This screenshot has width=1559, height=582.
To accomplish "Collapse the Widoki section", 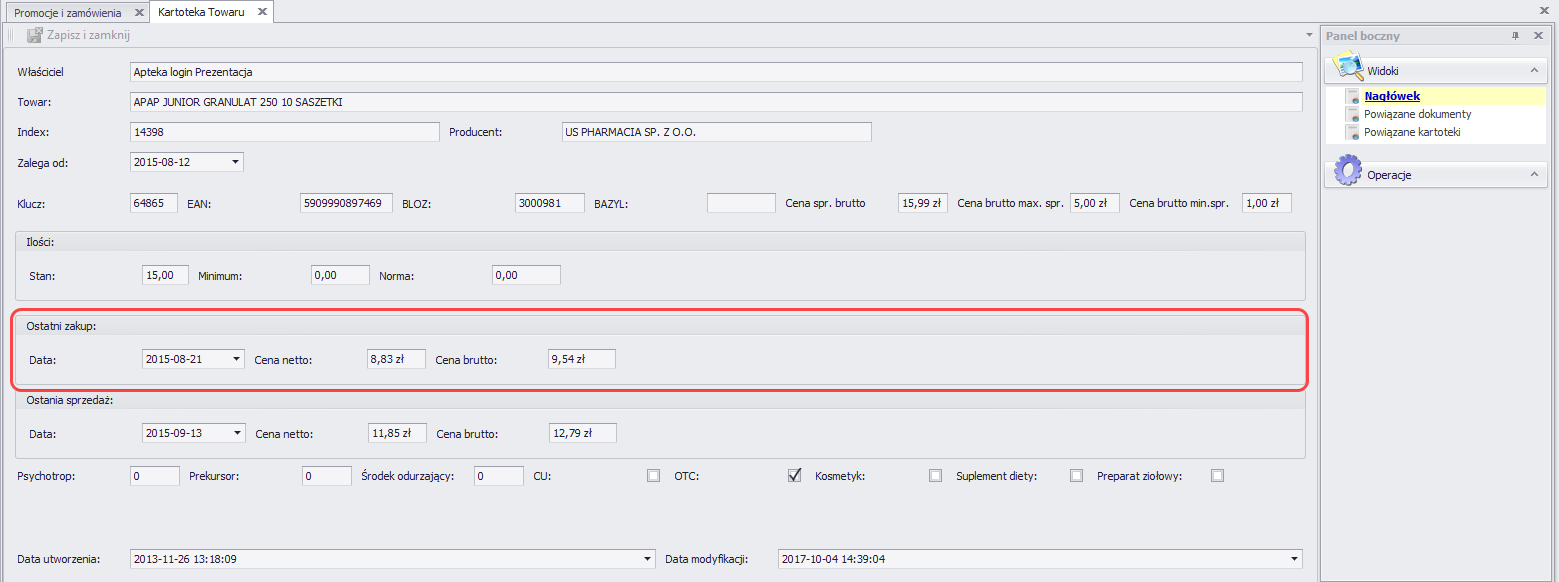I will [x=1532, y=71].
